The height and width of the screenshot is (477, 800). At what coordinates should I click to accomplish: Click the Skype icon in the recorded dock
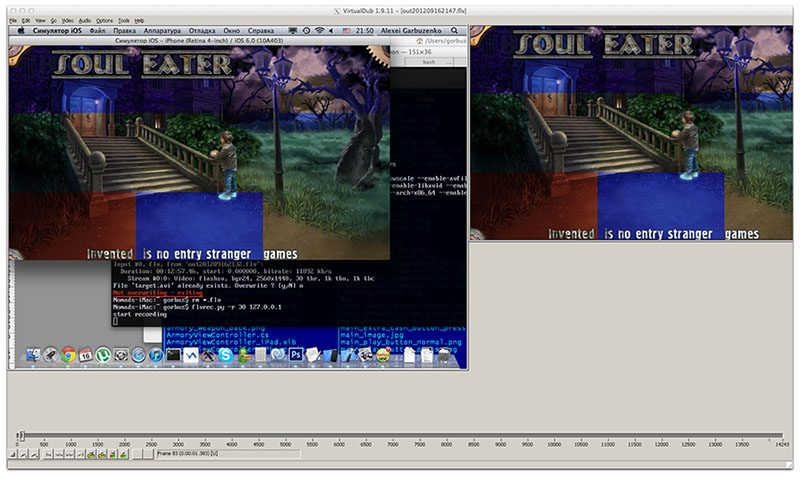[226, 355]
